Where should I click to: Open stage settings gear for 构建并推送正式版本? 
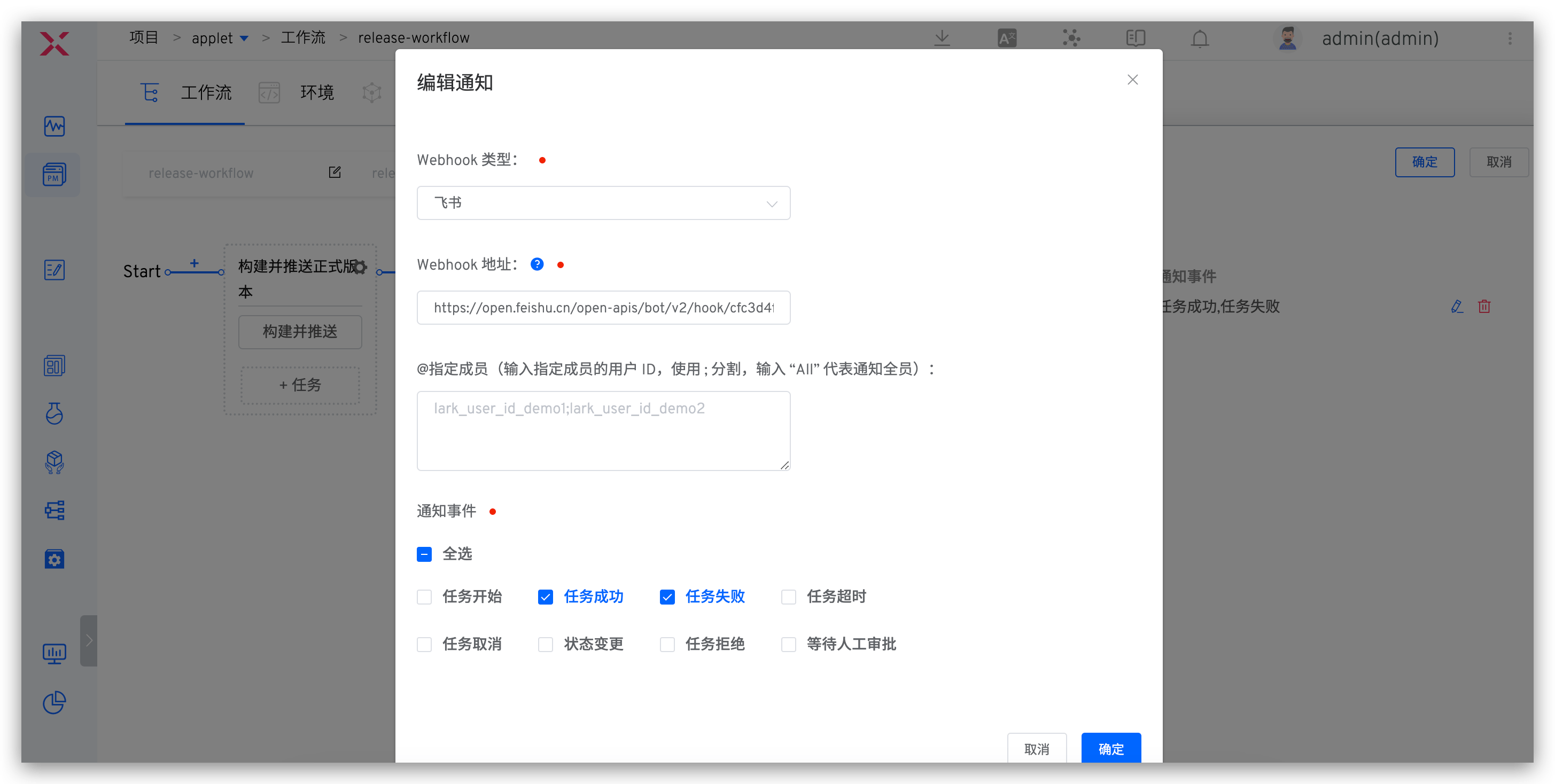tap(360, 267)
